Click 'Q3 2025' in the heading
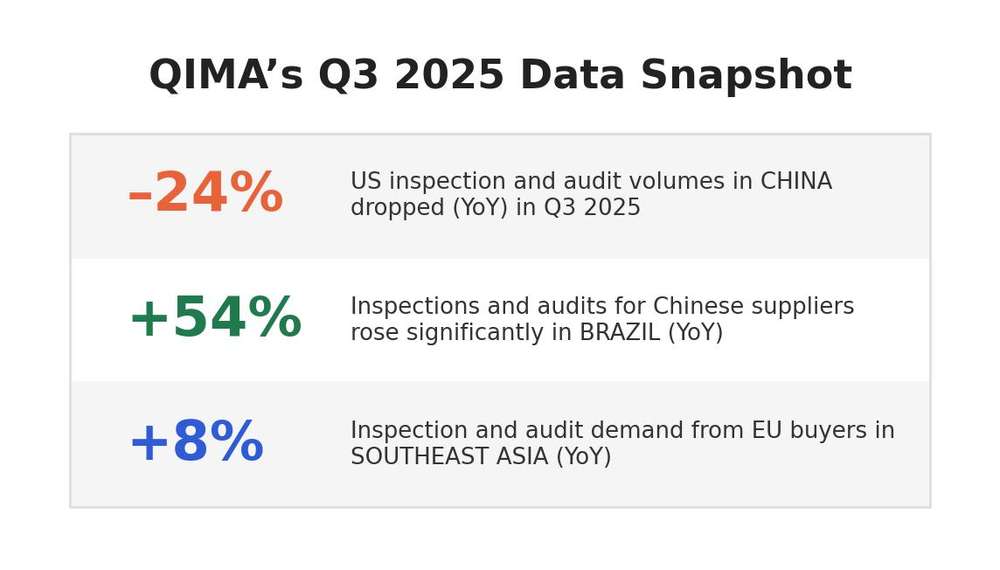1000x570 pixels. click(411, 75)
